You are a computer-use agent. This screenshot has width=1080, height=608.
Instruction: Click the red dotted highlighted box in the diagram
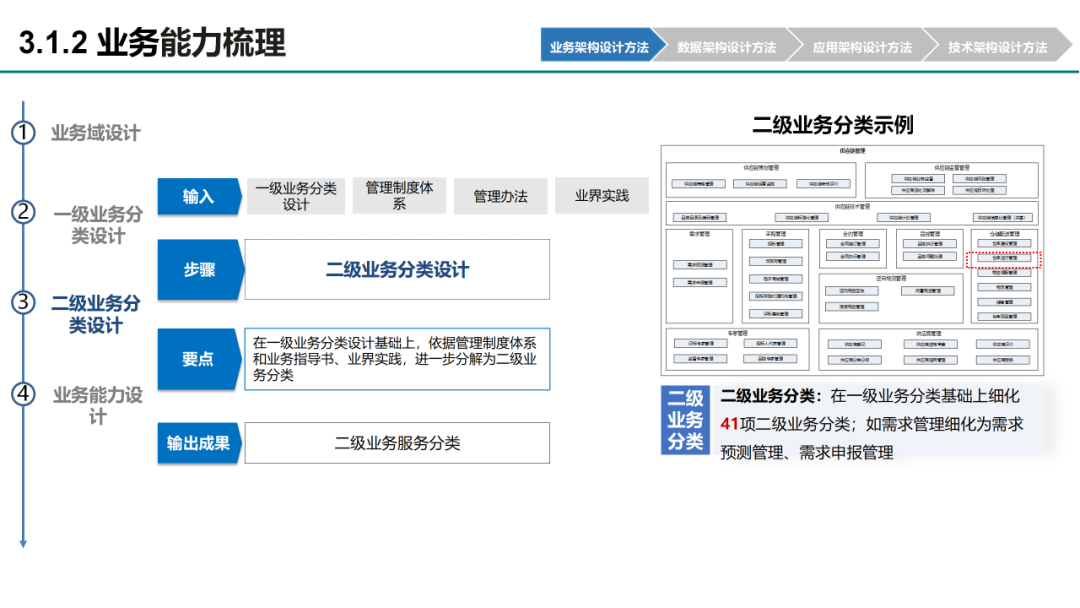pyautogui.click(x=1004, y=259)
